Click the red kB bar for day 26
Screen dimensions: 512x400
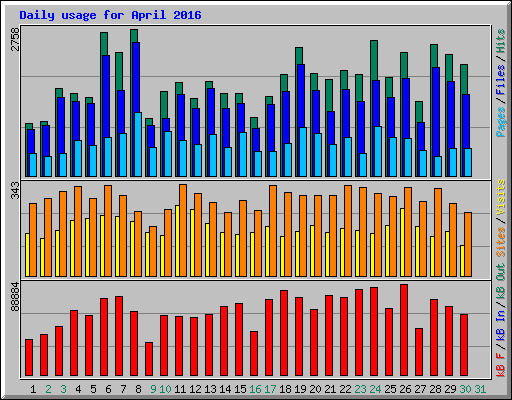(x=404, y=330)
